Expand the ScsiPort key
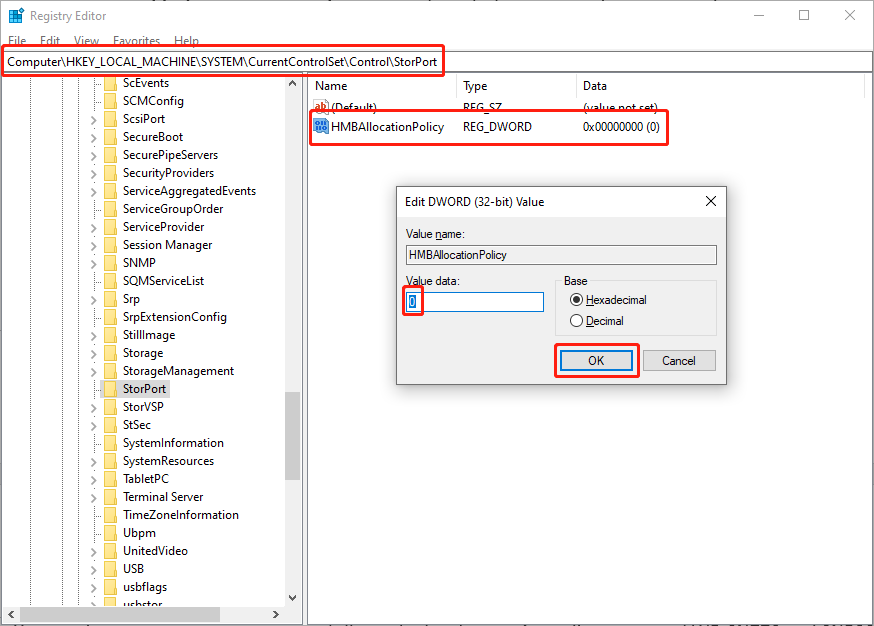 tap(94, 120)
